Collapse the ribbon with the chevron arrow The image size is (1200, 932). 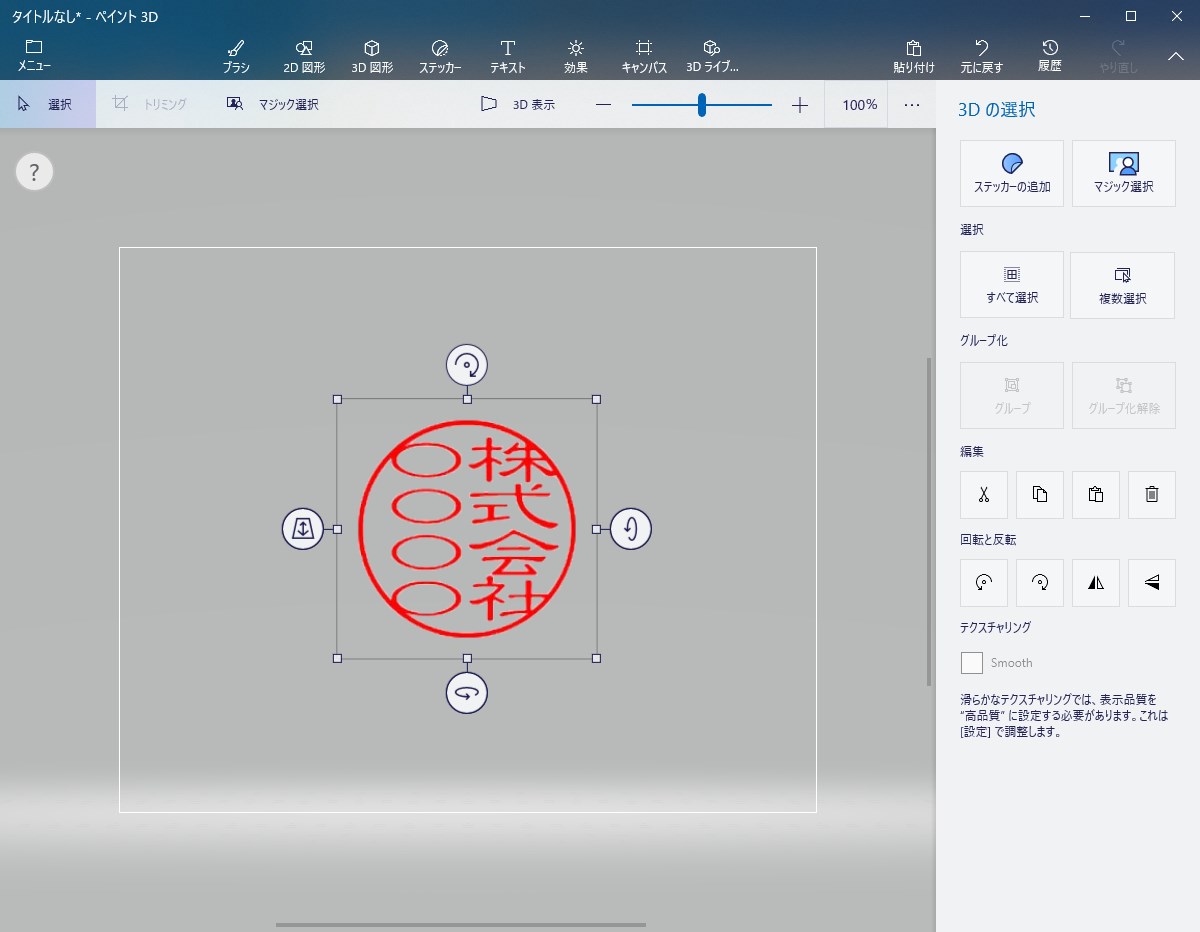pos(1176,56)
